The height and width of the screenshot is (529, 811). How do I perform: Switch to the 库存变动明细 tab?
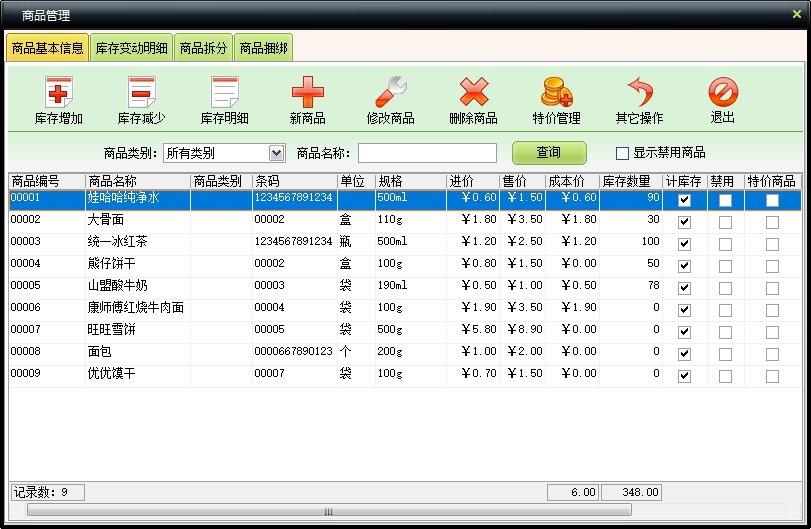131,48
